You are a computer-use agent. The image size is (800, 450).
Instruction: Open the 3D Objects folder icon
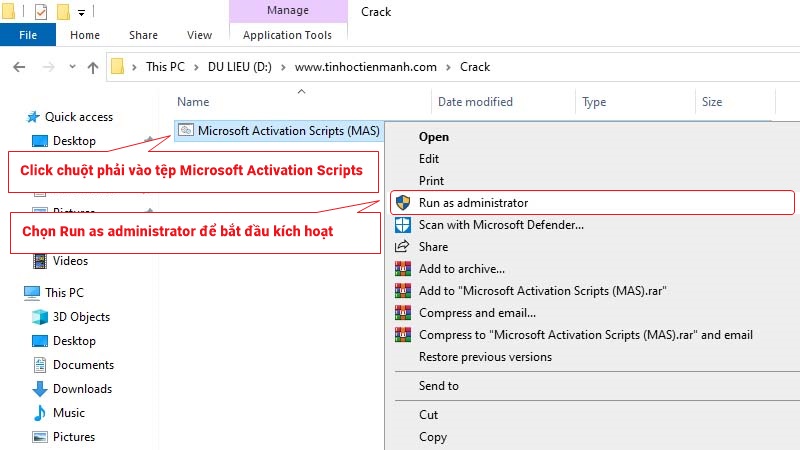point(40,317)
